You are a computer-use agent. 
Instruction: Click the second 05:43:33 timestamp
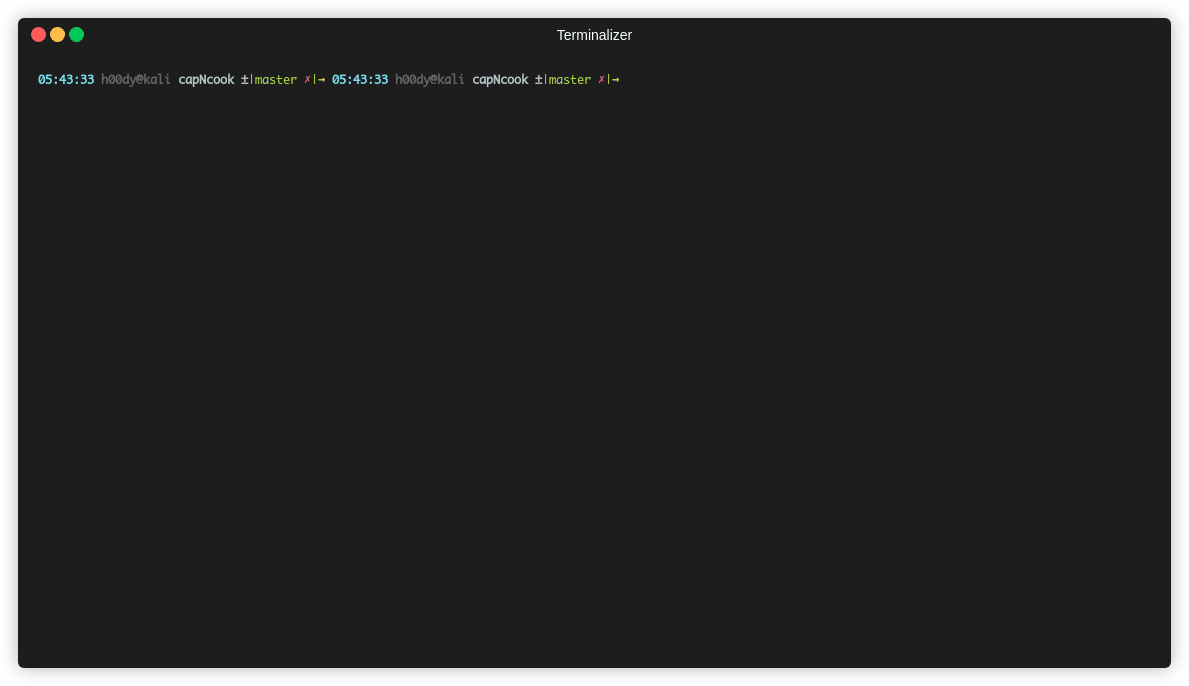(x=359, y=79)
